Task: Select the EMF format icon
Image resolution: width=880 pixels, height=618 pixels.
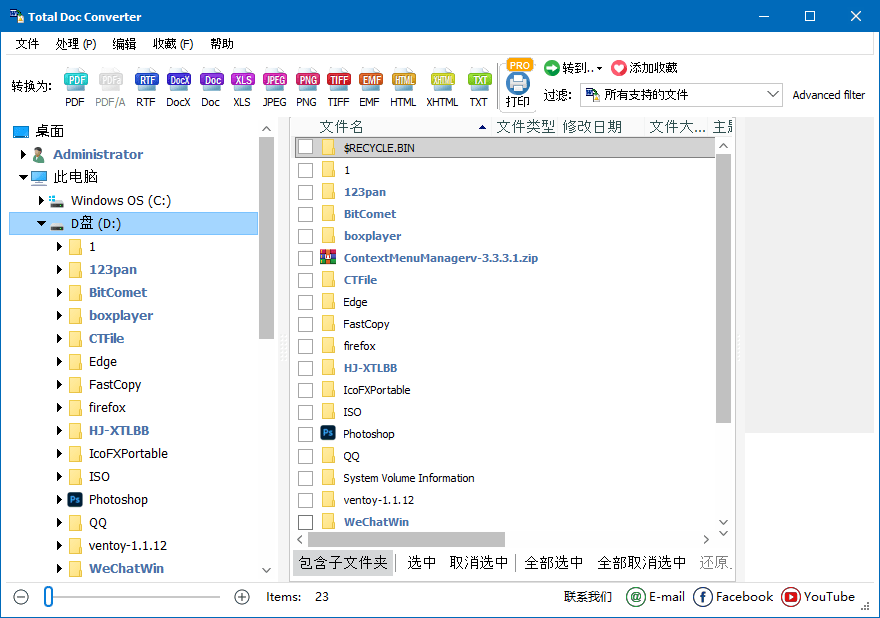Action: pyautogui.click(x=370, y=80)
